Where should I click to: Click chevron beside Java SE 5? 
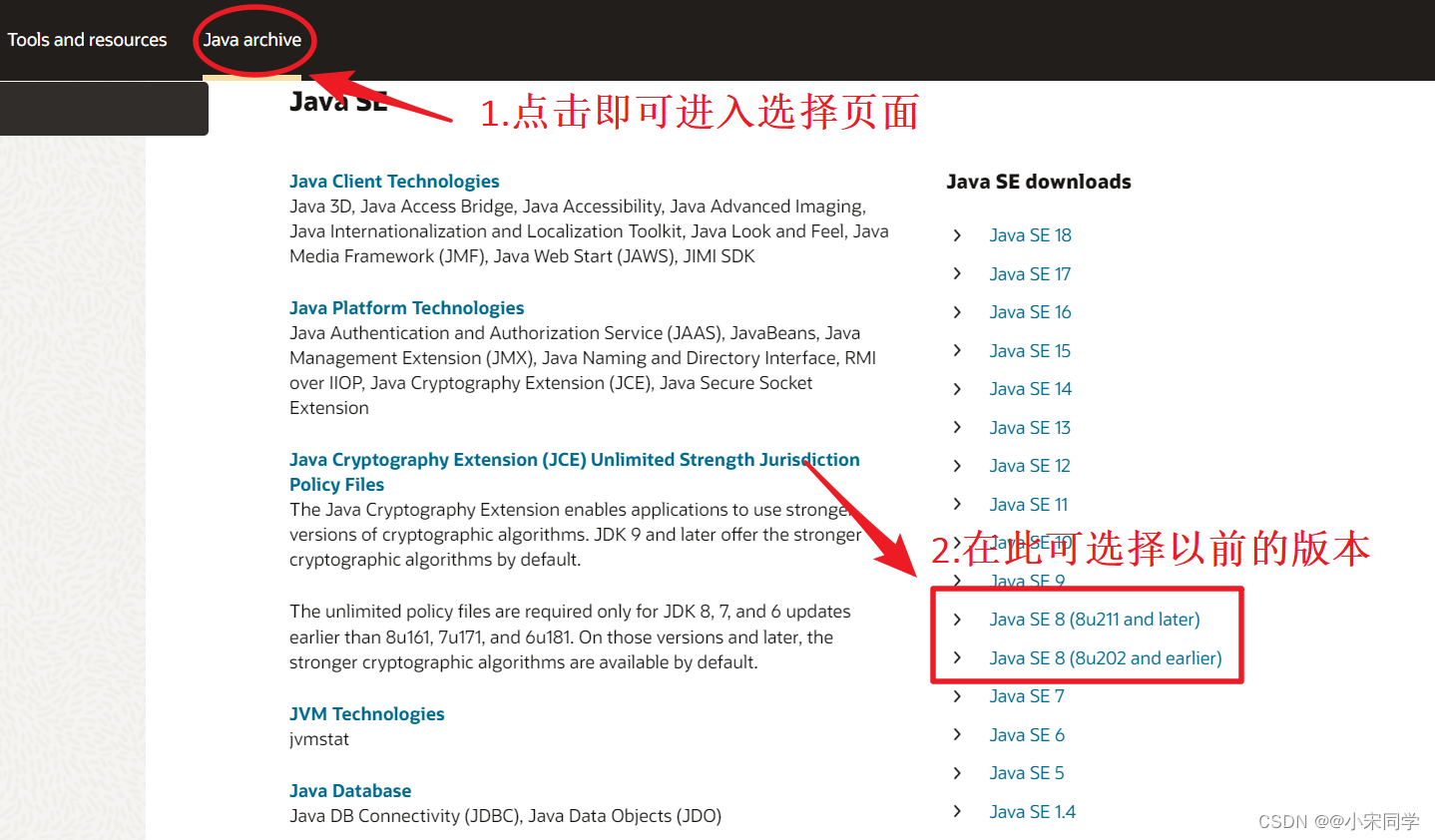pyautogui.click(x=957, y=773)
